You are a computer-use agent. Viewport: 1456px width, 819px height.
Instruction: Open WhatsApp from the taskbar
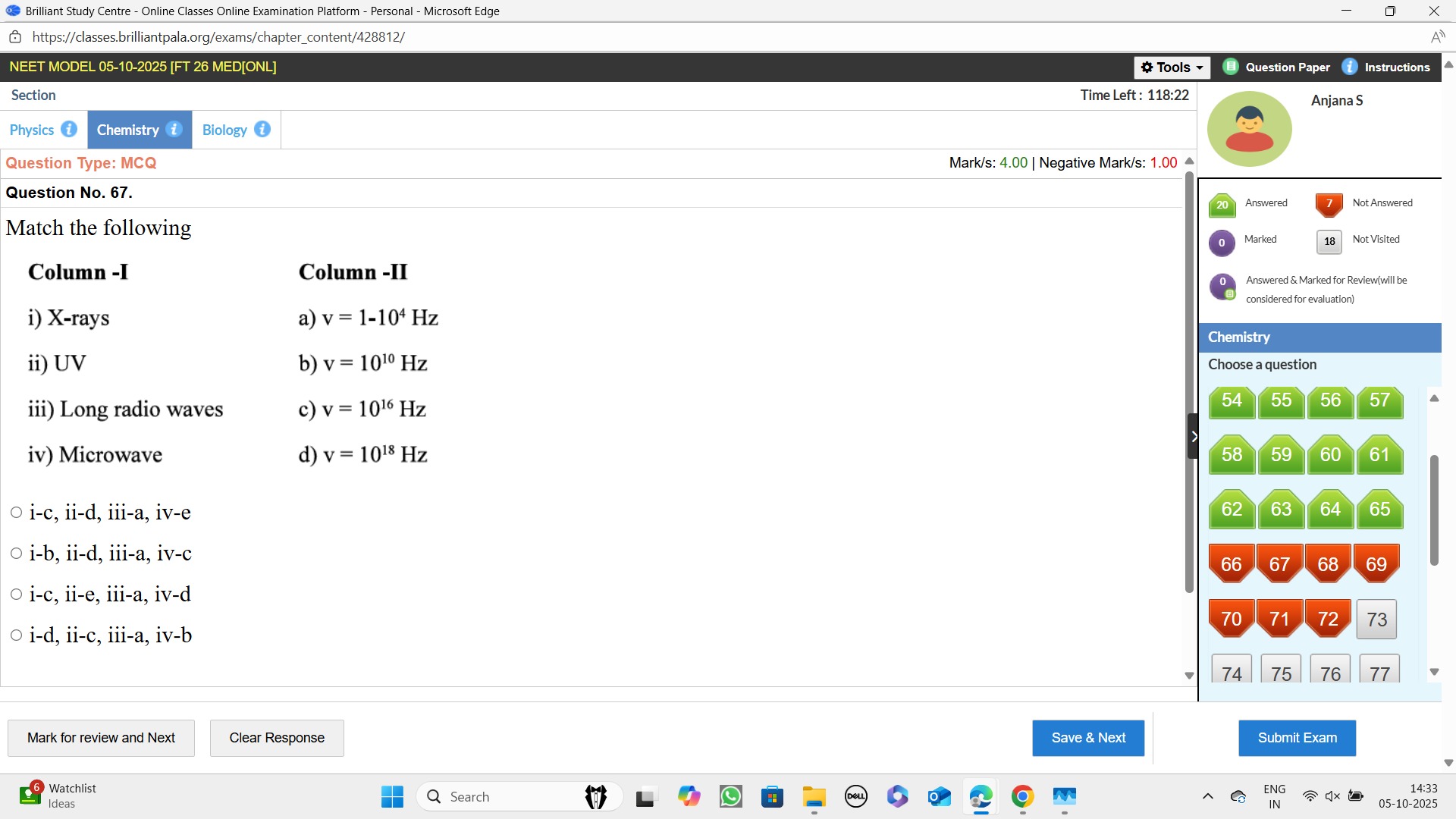point(730,796)
